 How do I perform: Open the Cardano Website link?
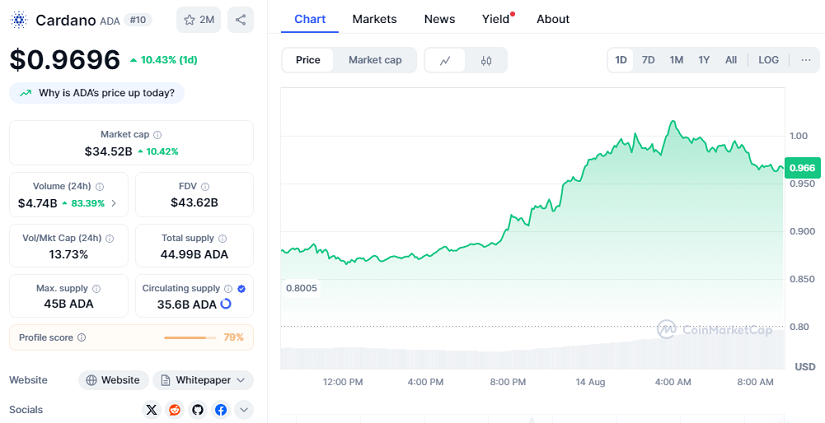click(x=113, y=380)
